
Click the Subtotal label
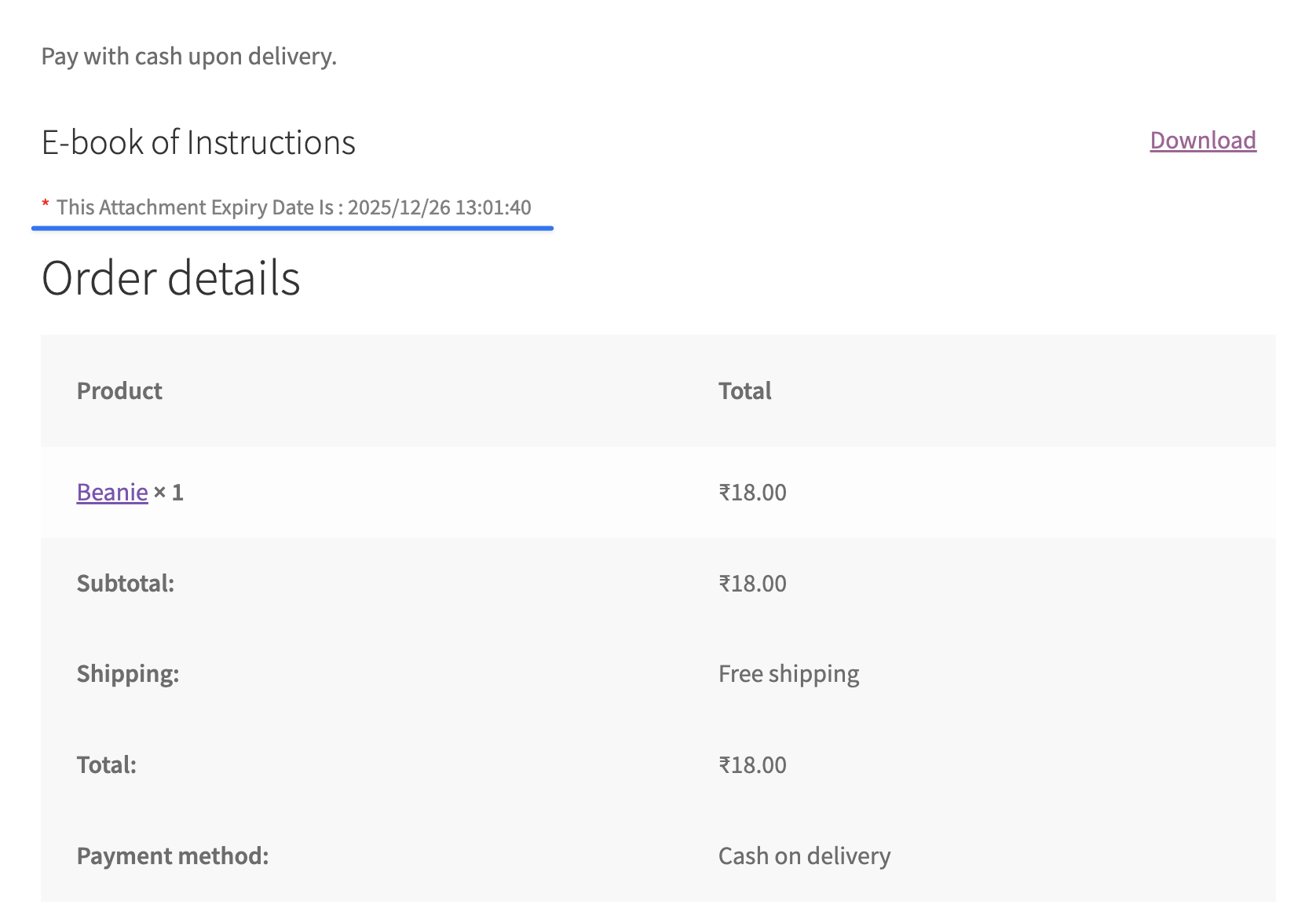pos(126,584)
